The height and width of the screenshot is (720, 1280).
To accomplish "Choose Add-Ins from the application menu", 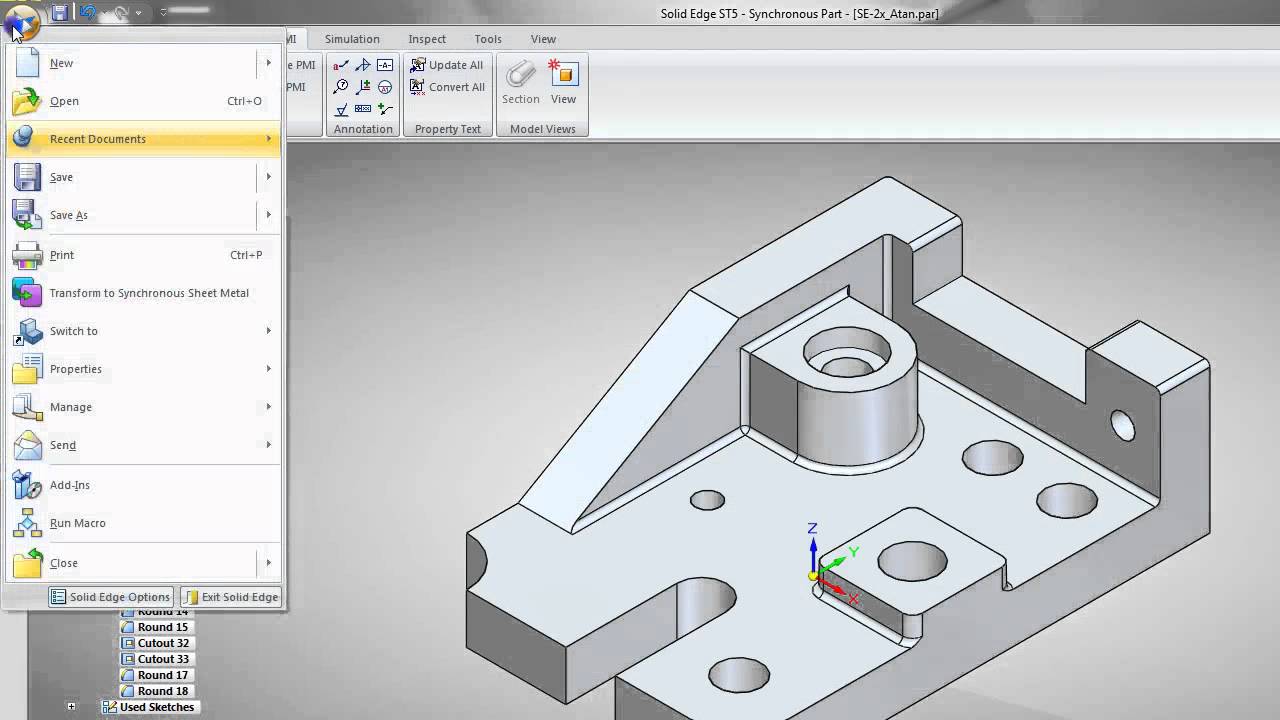I will pos(144,485).
